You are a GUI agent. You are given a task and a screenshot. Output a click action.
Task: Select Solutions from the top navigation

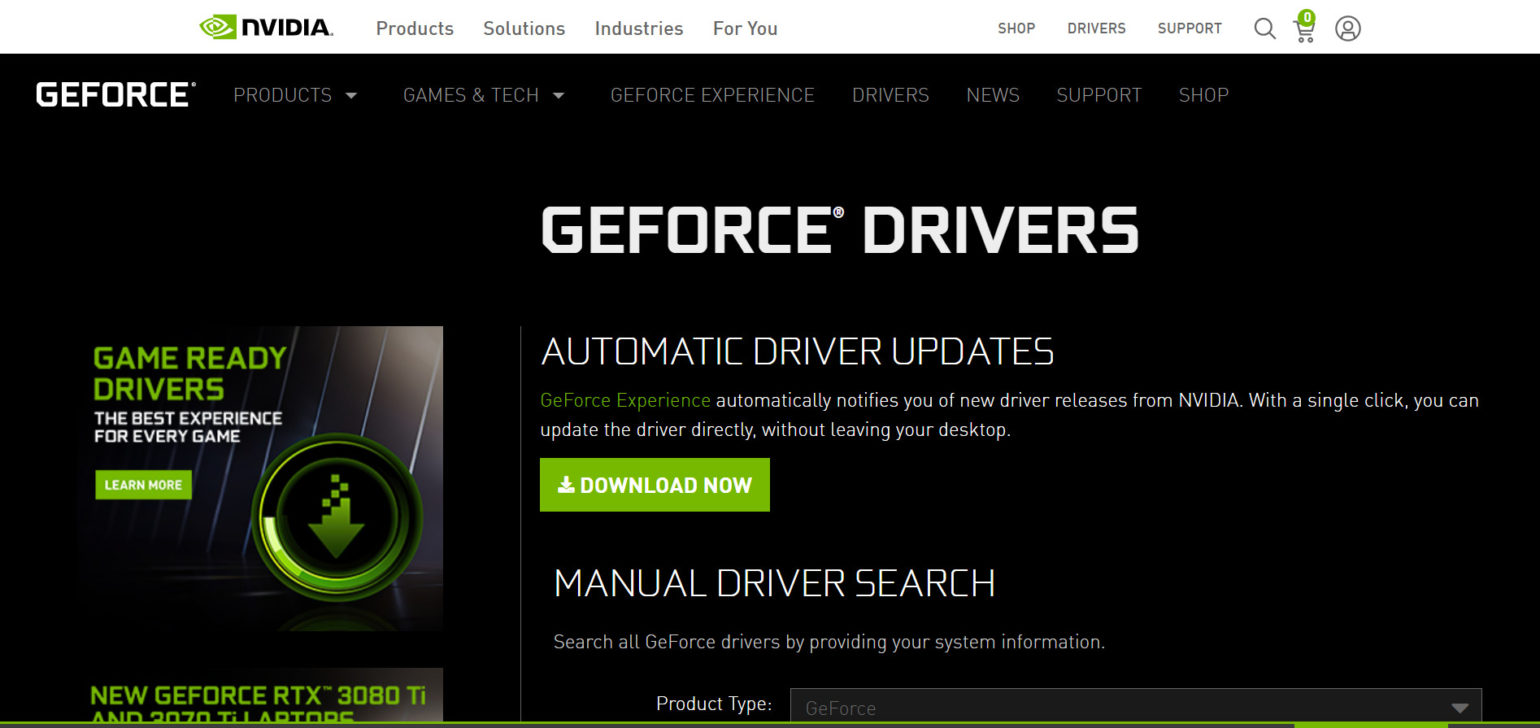524,28
